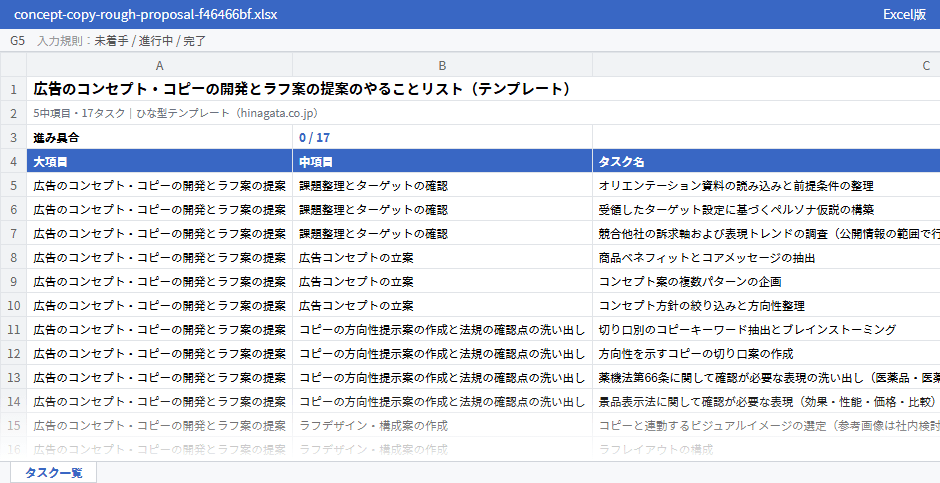Switch to the タスク一覧 sheet tab
940x483 pixels.
53,472
